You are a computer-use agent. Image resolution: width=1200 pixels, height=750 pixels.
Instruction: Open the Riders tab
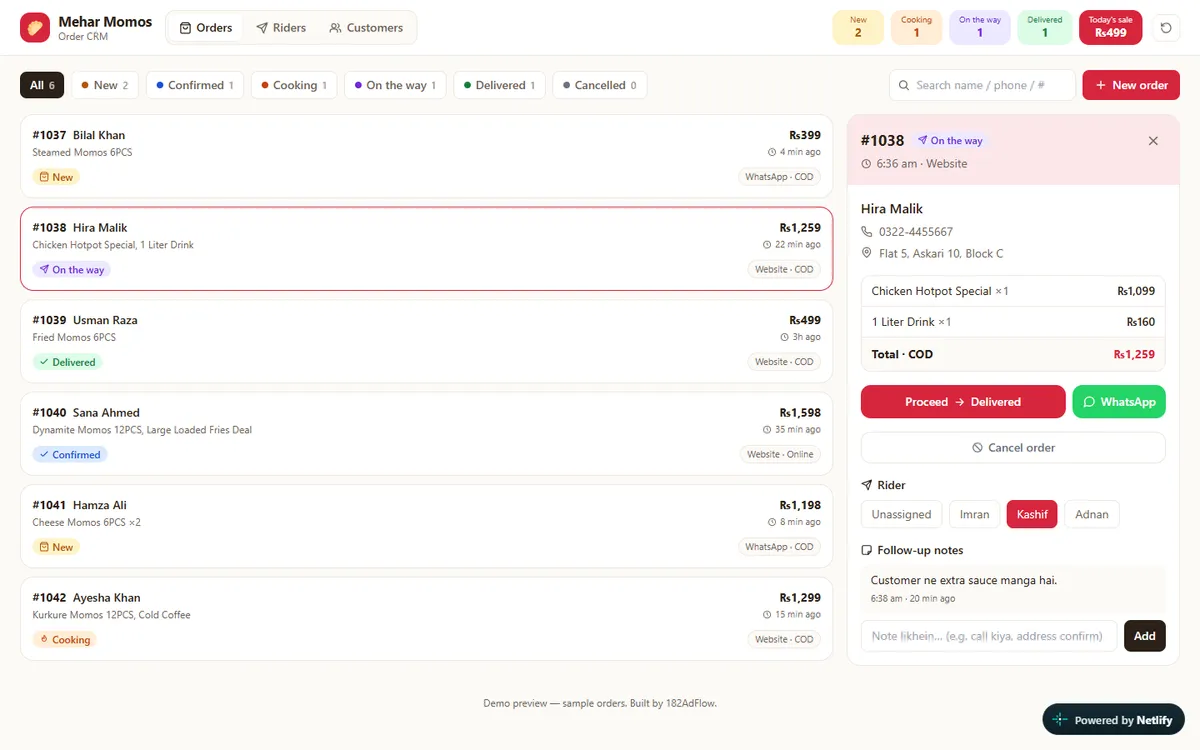click(281, 28)
